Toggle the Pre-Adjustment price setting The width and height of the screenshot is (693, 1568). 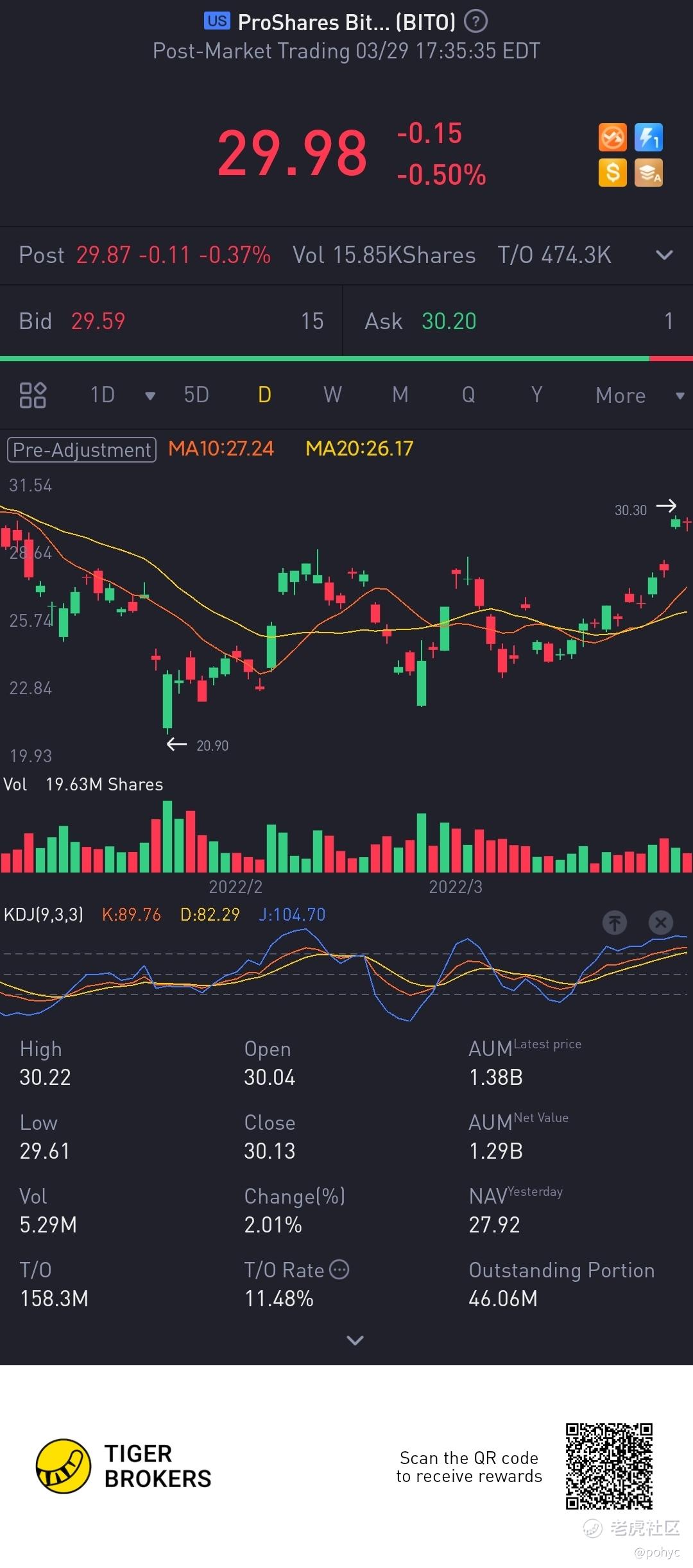pos(81,450)
